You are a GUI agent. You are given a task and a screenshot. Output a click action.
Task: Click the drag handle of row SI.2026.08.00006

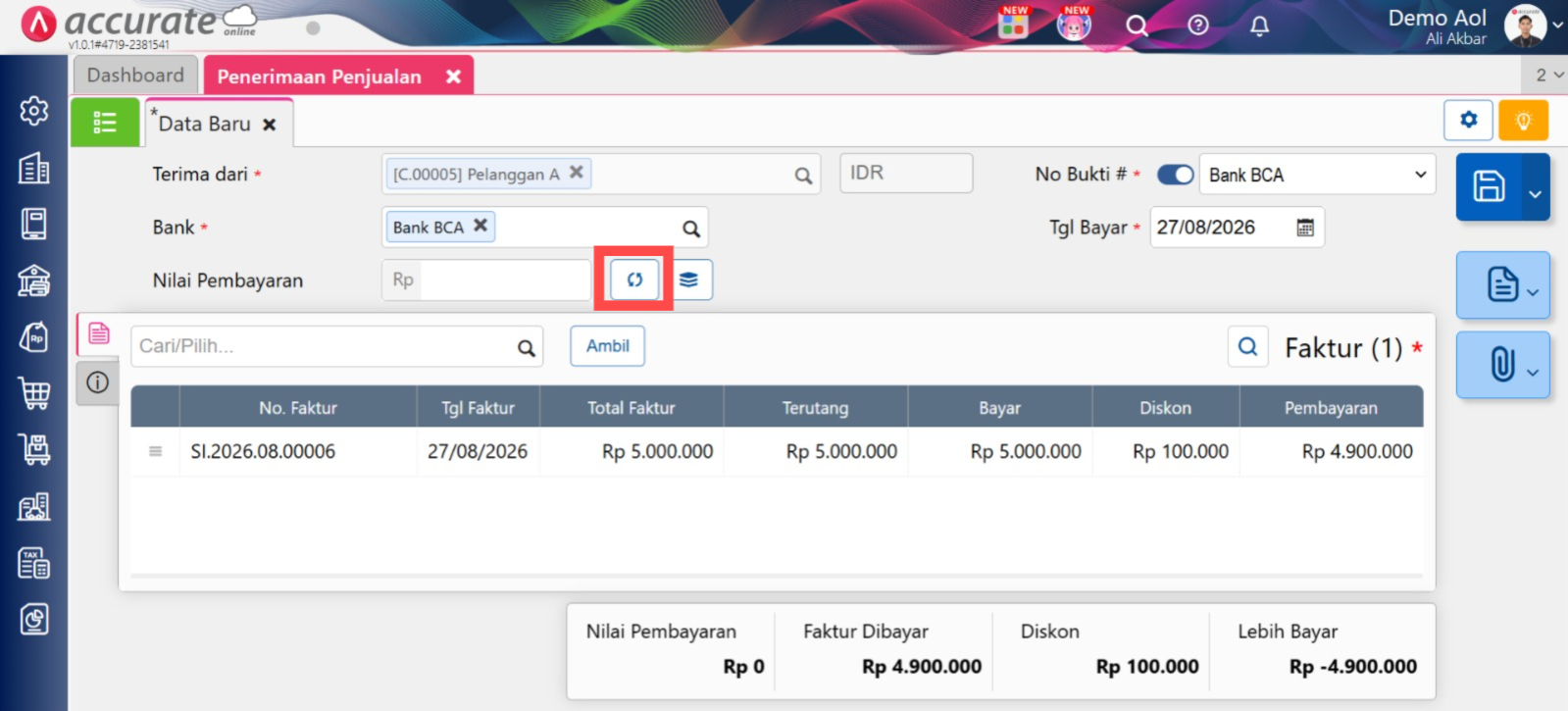click(x=155, y=451)
